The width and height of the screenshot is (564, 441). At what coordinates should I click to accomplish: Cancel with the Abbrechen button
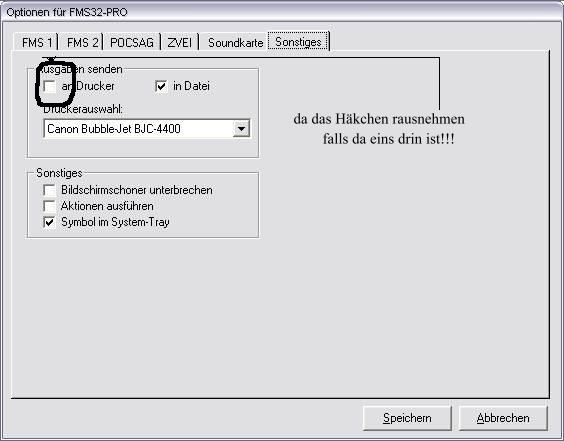coord(503,418)
